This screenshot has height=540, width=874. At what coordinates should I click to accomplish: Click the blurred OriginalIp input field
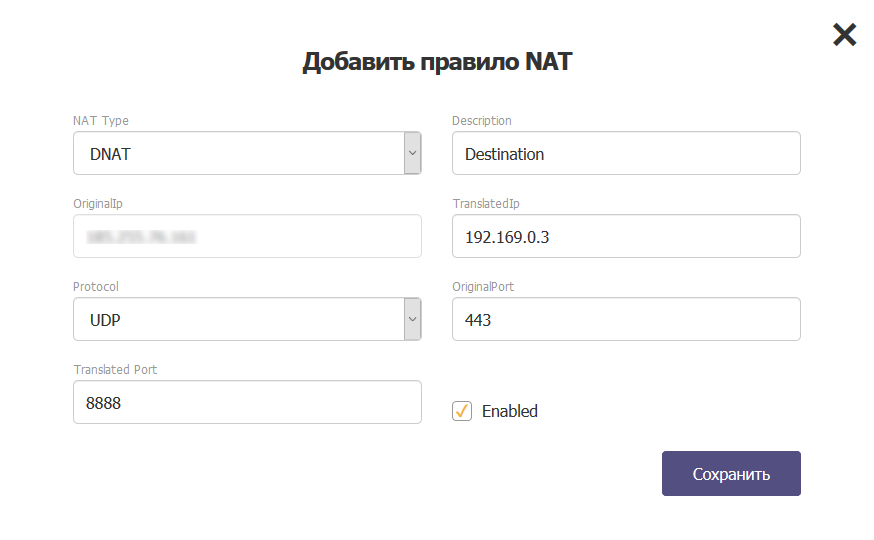(x=247, y=237)
